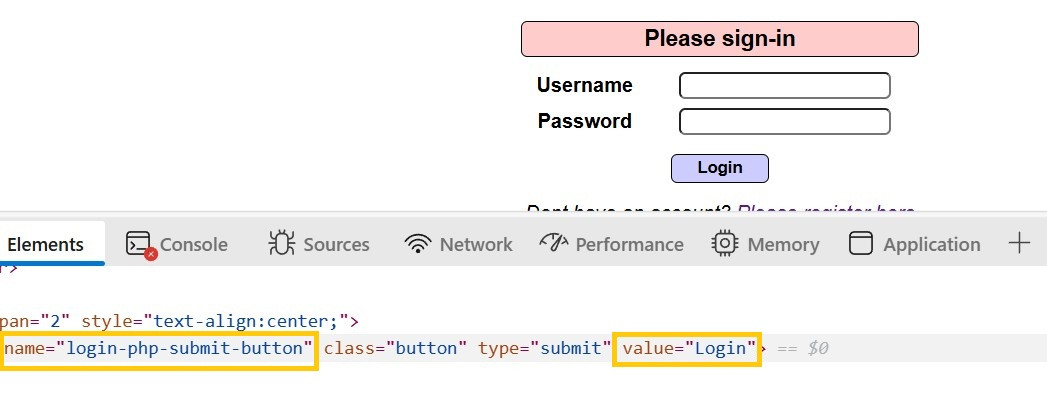Click the Password label
The width and height of the screenshot is (1047, 418).
pyautogui.click(x=584, y=121)
